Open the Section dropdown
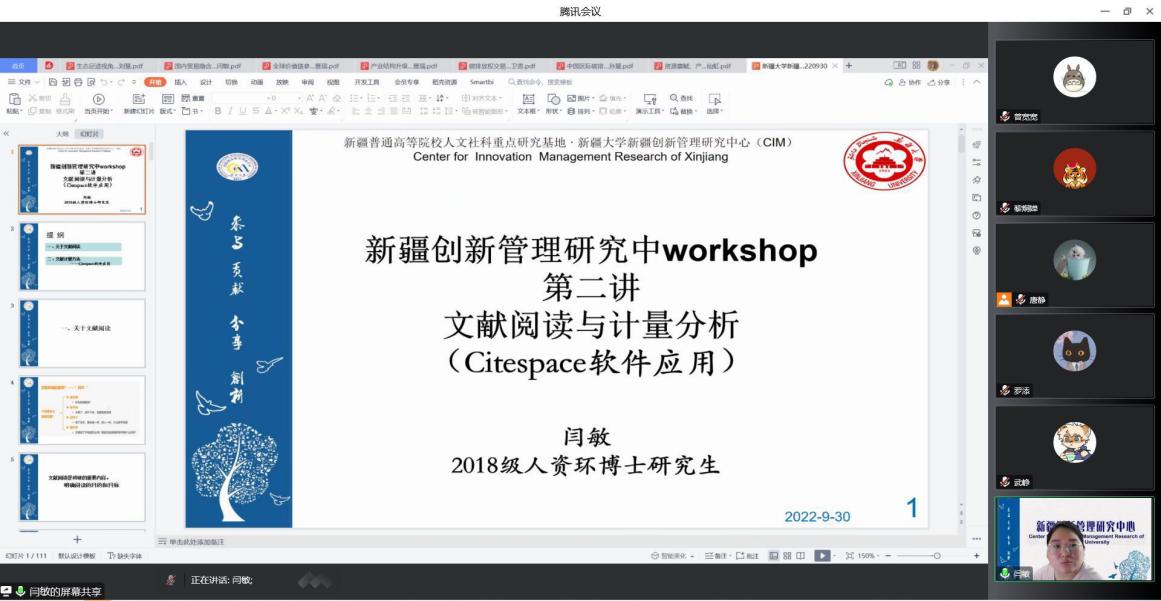 point(192,111)
